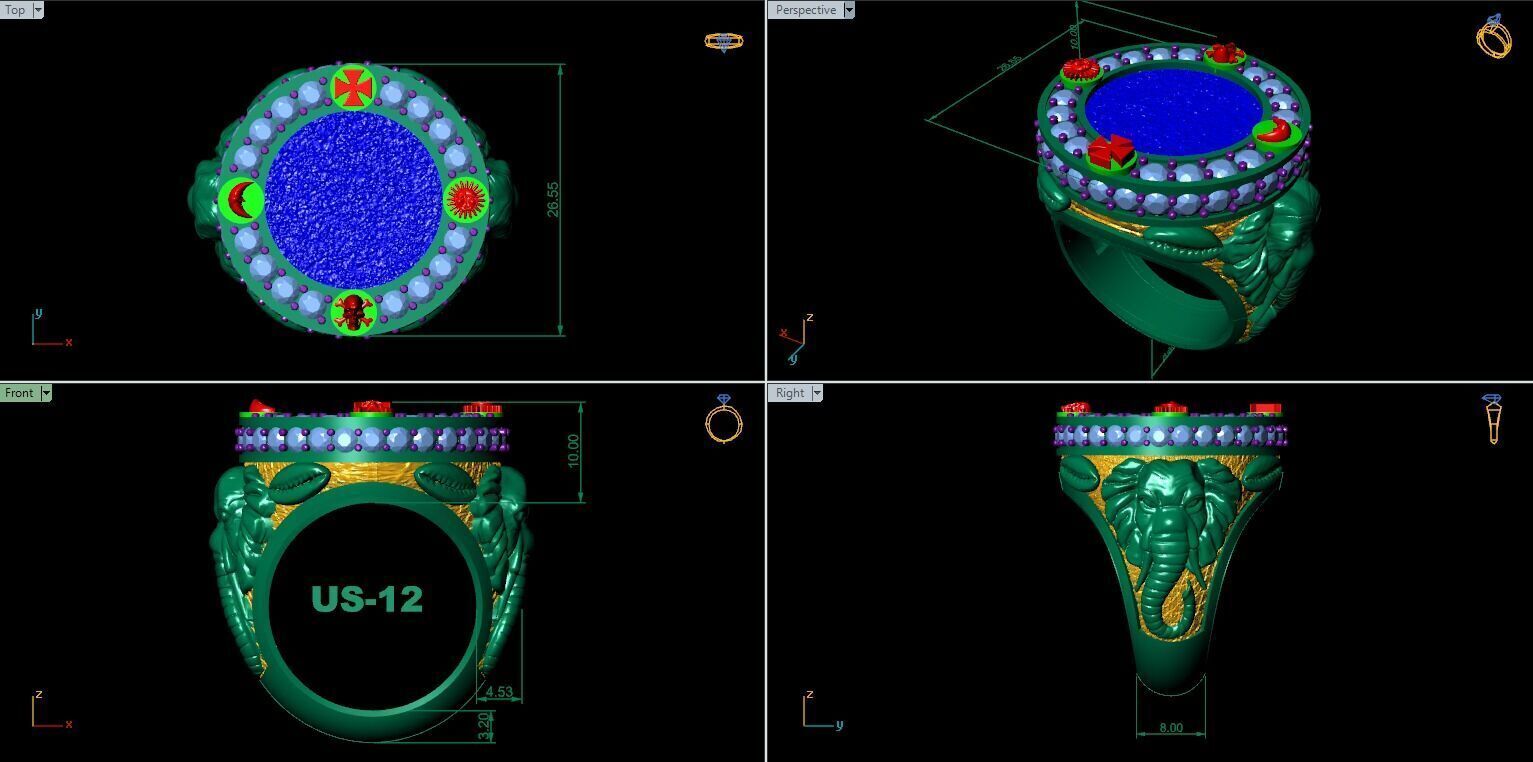
Task: Open the Front viewport dropdown arrow
Action: coord(45,393)
